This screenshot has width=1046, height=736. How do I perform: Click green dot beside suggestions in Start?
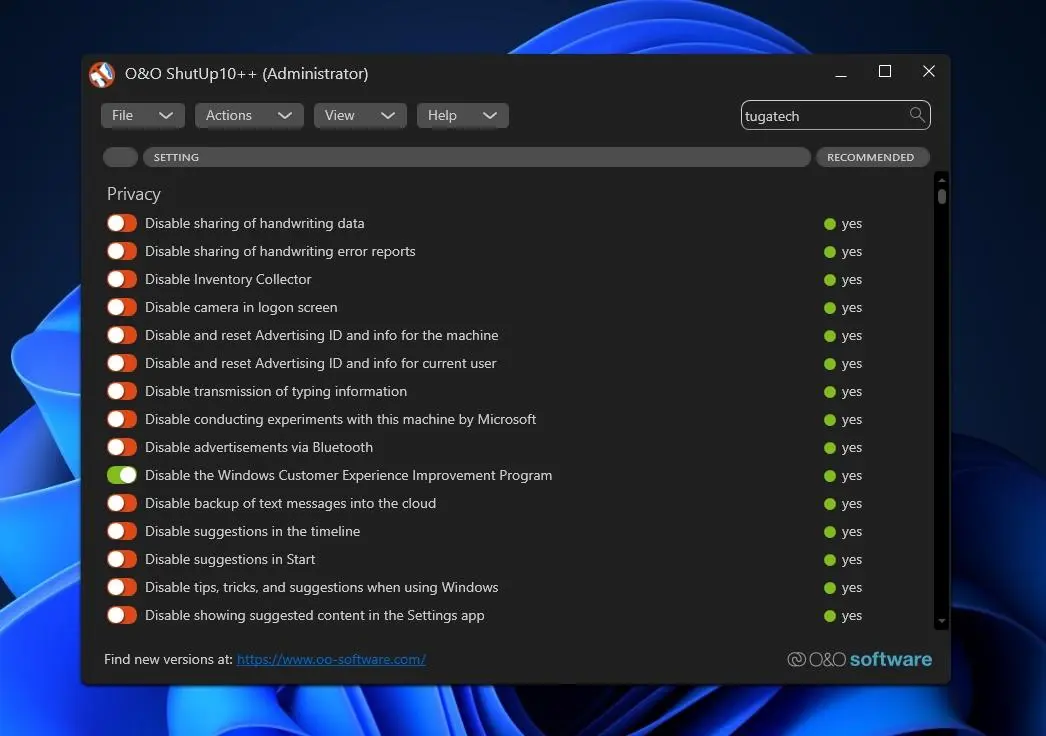tap(830, 561)
